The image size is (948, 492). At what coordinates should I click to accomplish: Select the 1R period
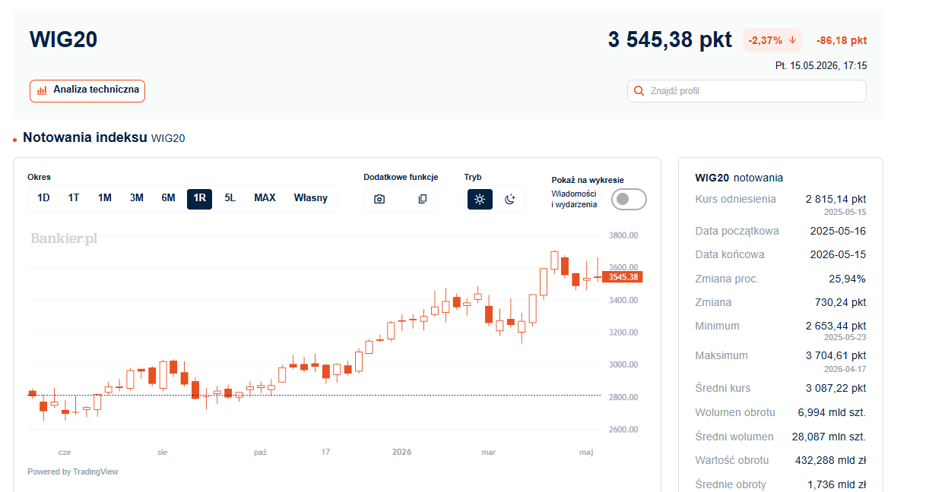pyautogui.click(x=200, y=198)
